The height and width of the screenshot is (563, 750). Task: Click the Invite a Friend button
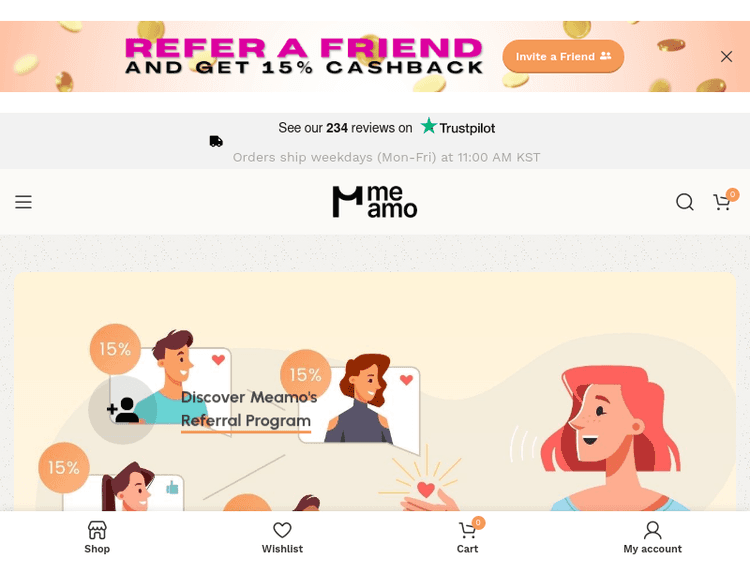coord(563,56)
